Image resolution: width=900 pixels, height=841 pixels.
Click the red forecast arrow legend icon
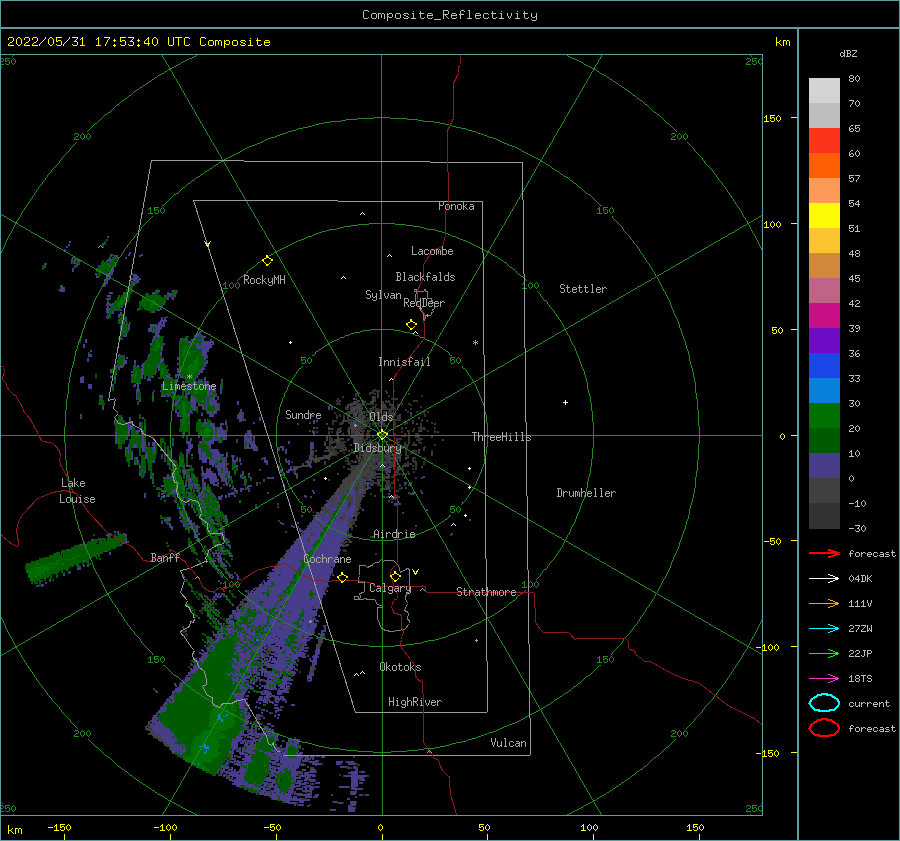pyautogui.click(x=824, y=553)
